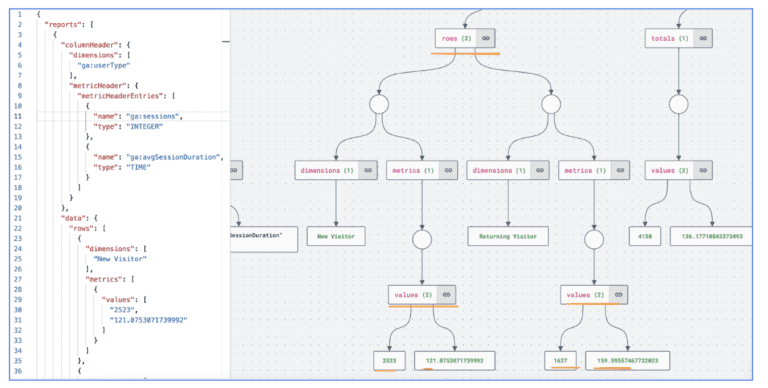768x388 pixels.
Task: Click line number 1 in the editor gutter
Action: [20, 15]
